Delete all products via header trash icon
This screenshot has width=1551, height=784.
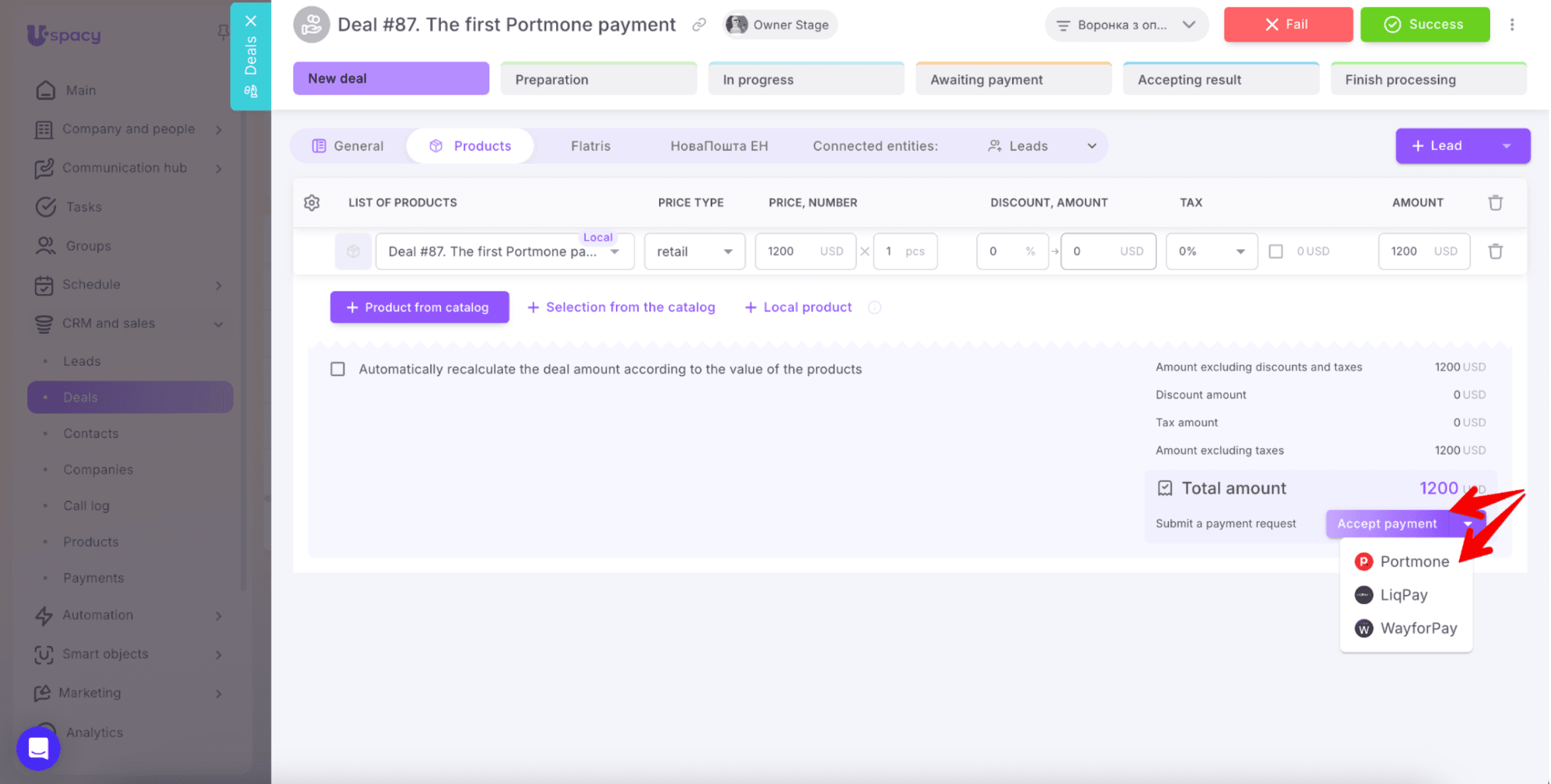point(1495,203)
